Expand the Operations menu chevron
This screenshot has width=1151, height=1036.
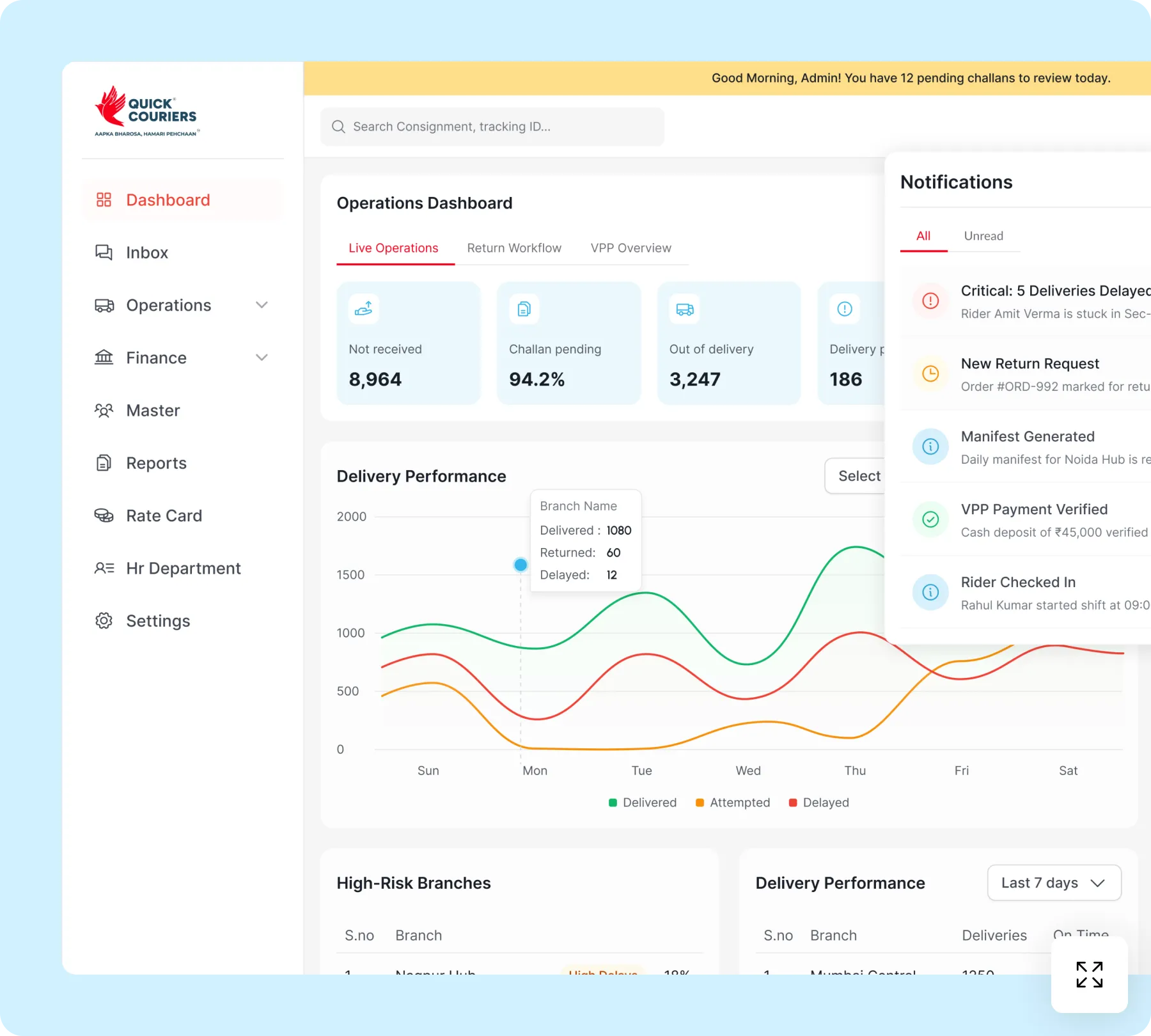[x=262, y=305]
